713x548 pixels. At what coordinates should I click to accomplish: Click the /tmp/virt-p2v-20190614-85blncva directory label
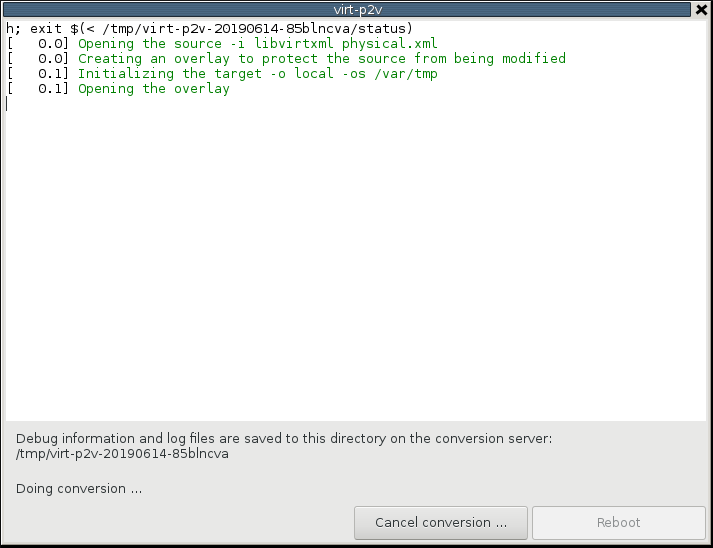tap(123, 454)
